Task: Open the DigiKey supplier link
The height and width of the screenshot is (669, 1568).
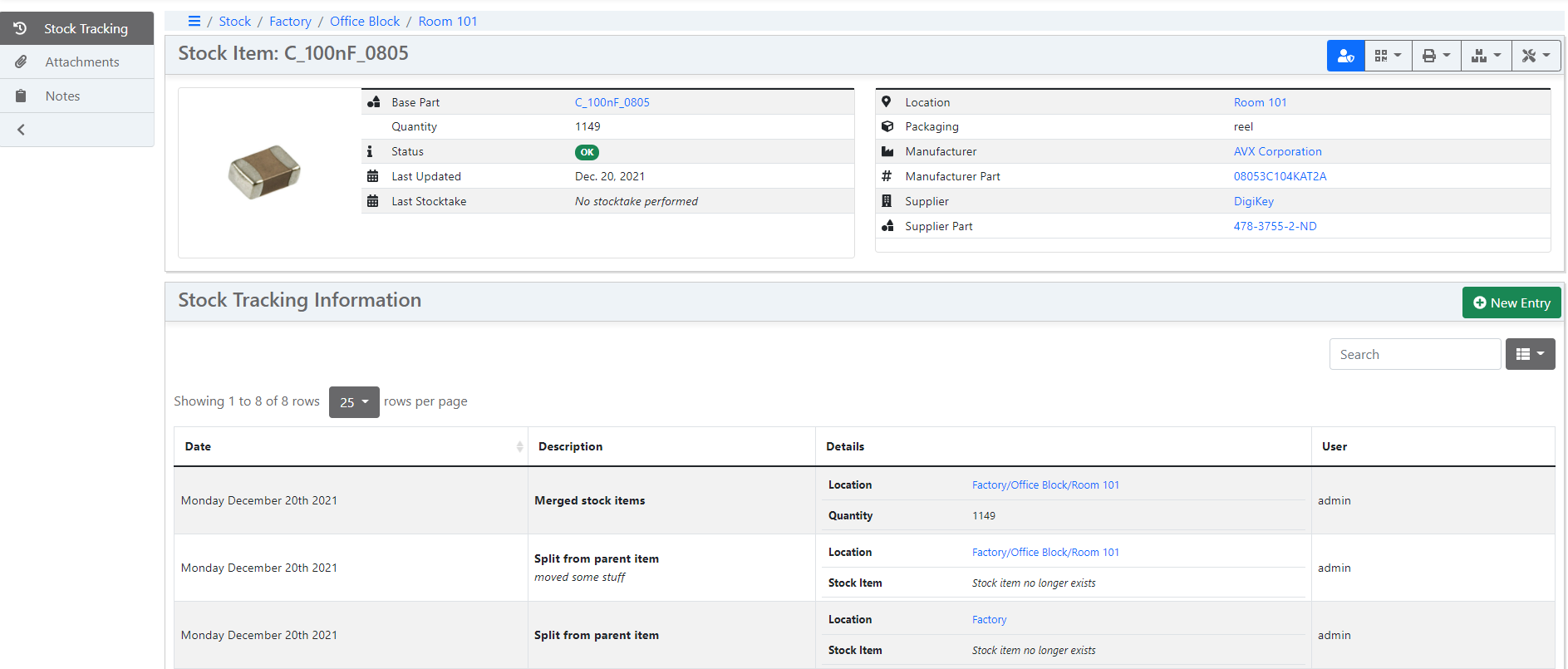Action: tap(1253, 201)
